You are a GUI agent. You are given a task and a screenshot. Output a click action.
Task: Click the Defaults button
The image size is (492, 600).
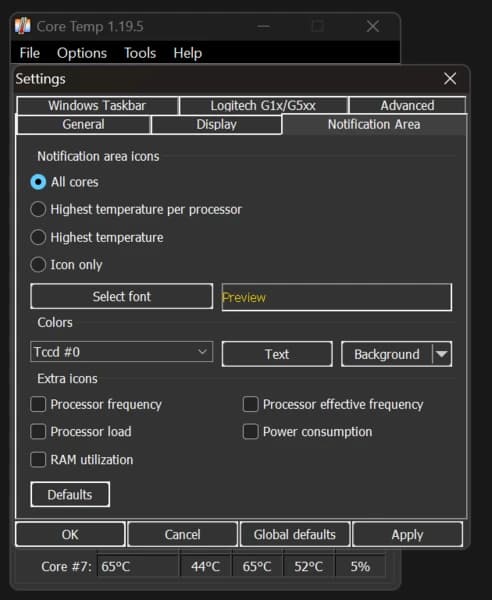pos(70,494)
